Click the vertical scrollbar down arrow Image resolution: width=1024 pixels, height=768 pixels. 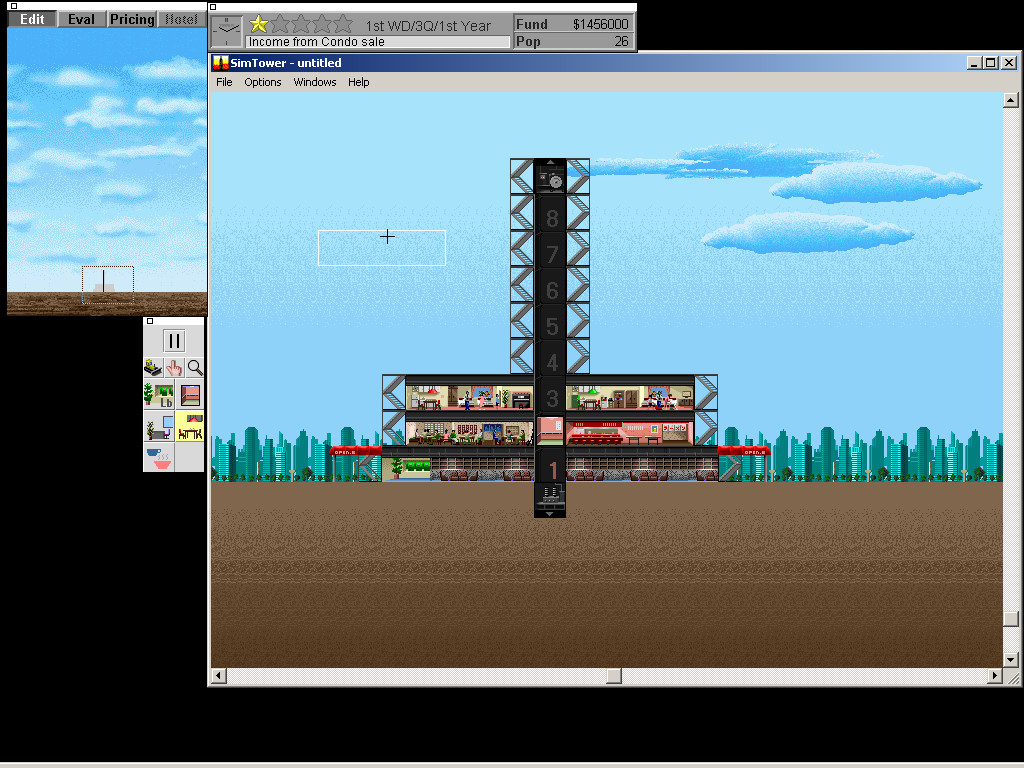coord(1010,660)
